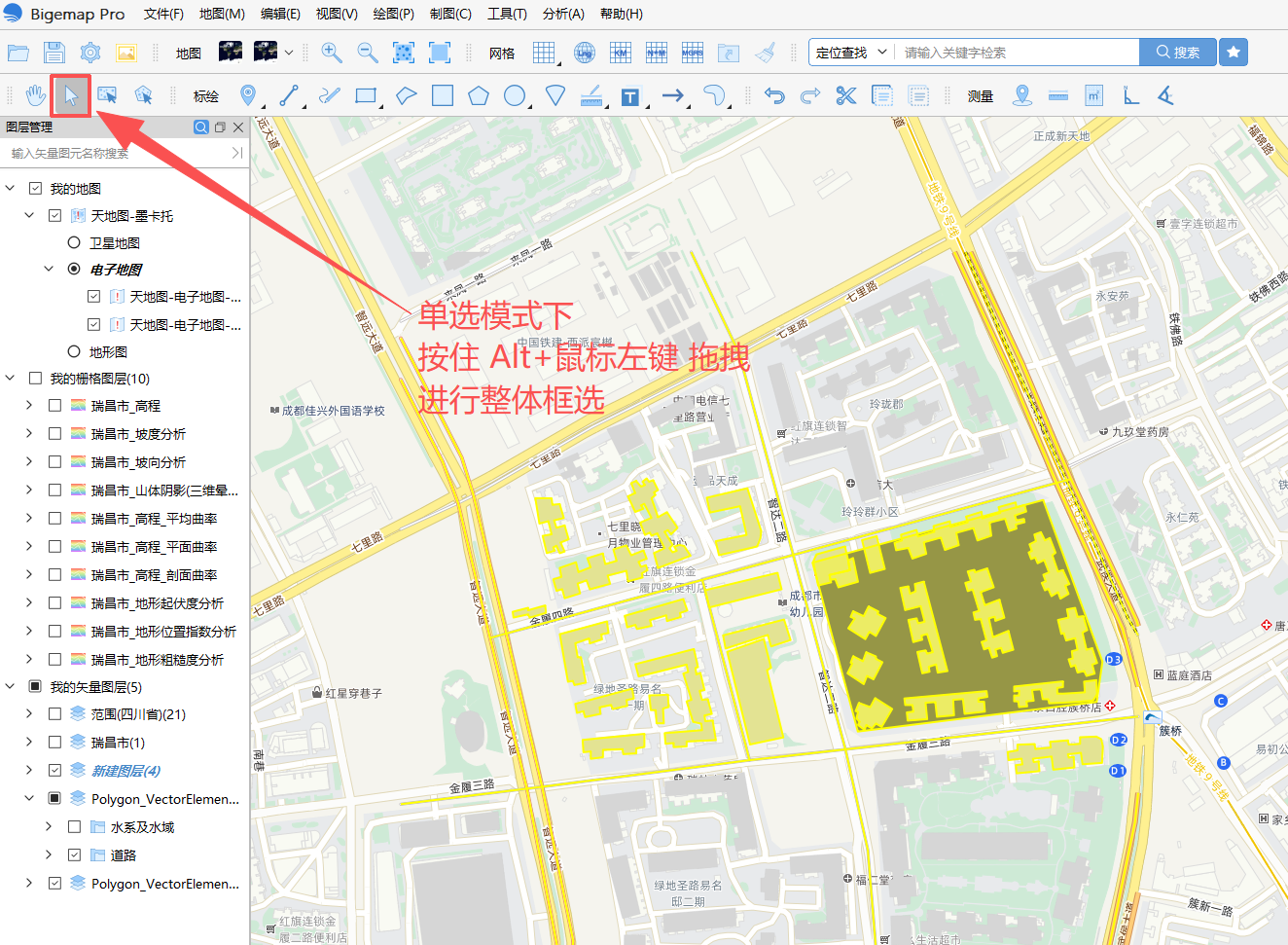Uncheck the 道路 folder checkbox
1288x945 pixels.
point(75,854)
